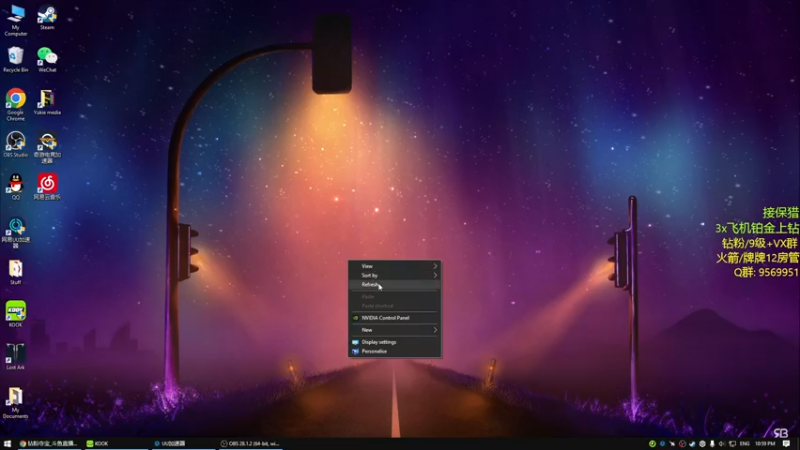The width and height of the screenshot is (800, 450).
Task: Open the Windows Start menu
Action: click(x=7, y=444)
